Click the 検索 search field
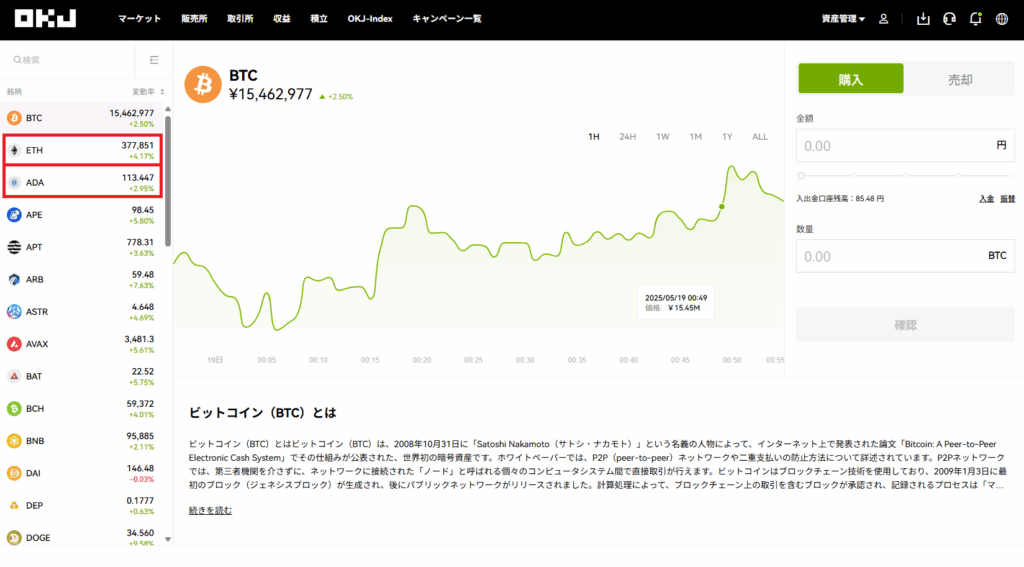Viewport: 1024px width, 567px height. coord(68,59)
